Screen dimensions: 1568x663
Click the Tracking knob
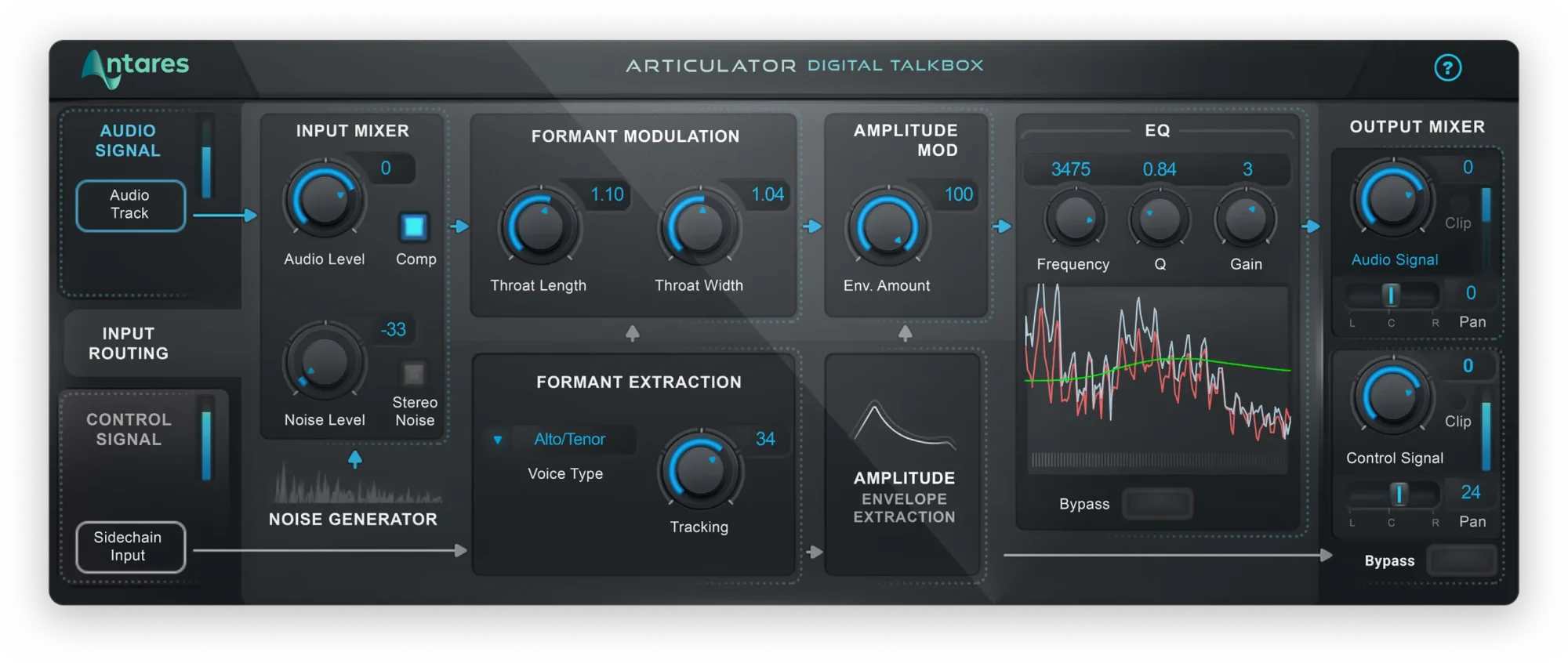pyautogui.click(x=700, y=469)
